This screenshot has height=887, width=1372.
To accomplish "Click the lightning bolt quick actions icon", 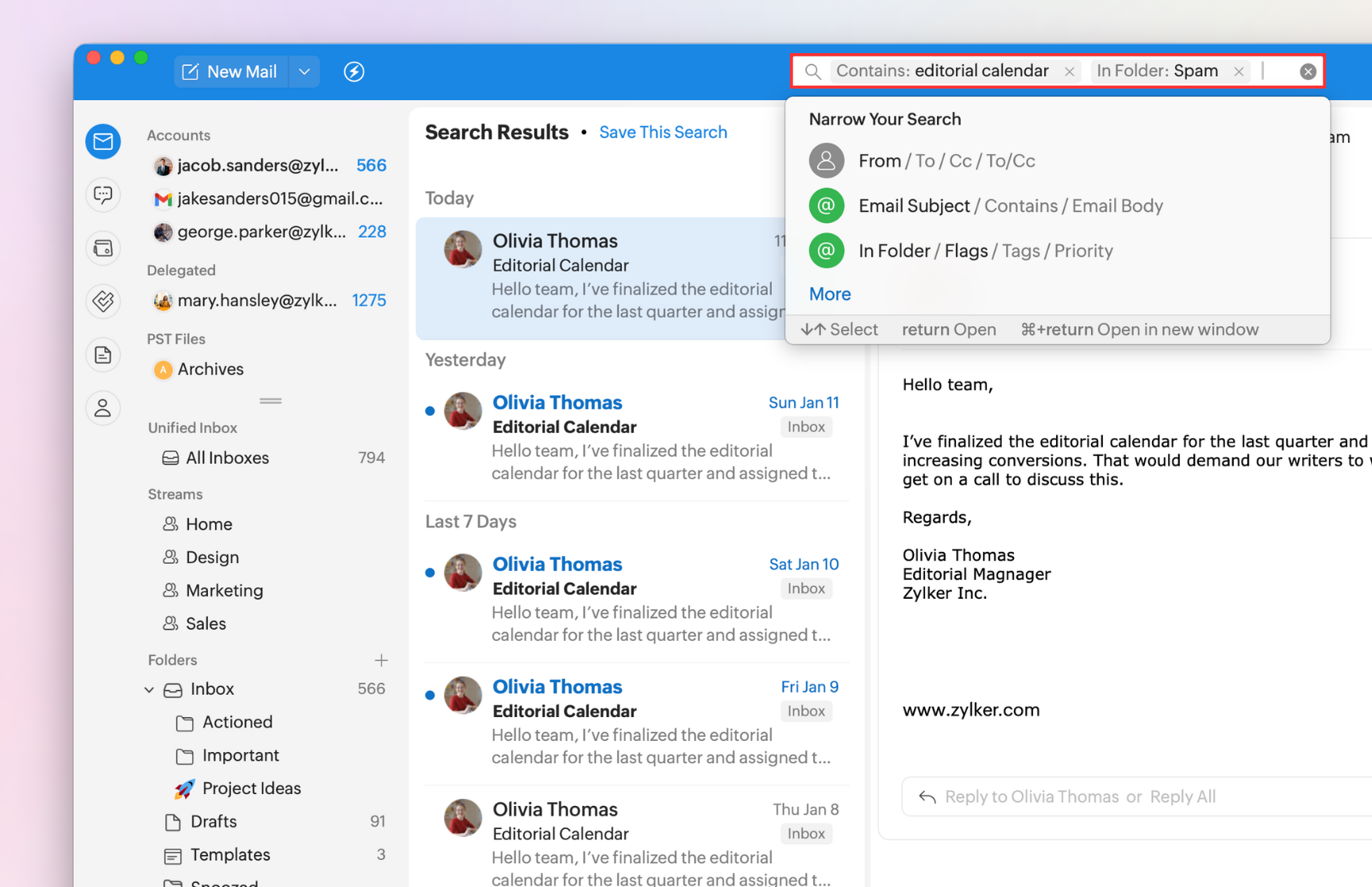I will point(354,71).
